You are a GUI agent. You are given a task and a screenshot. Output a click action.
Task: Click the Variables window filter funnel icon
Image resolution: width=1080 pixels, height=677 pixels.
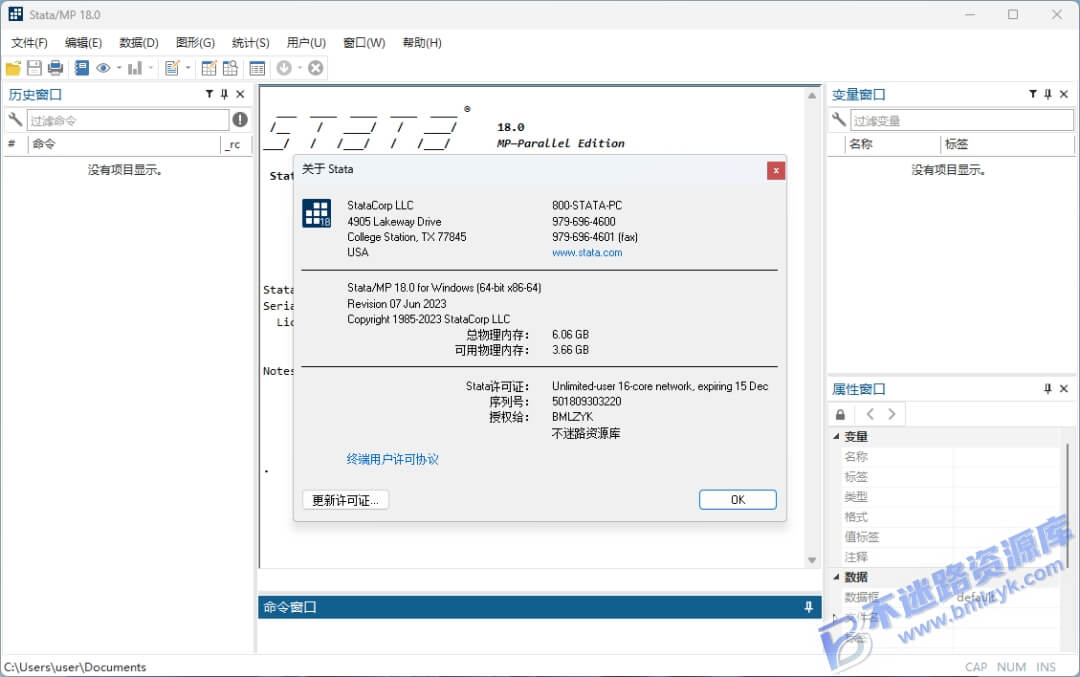pyautogui.click(x=1033, y=94)
